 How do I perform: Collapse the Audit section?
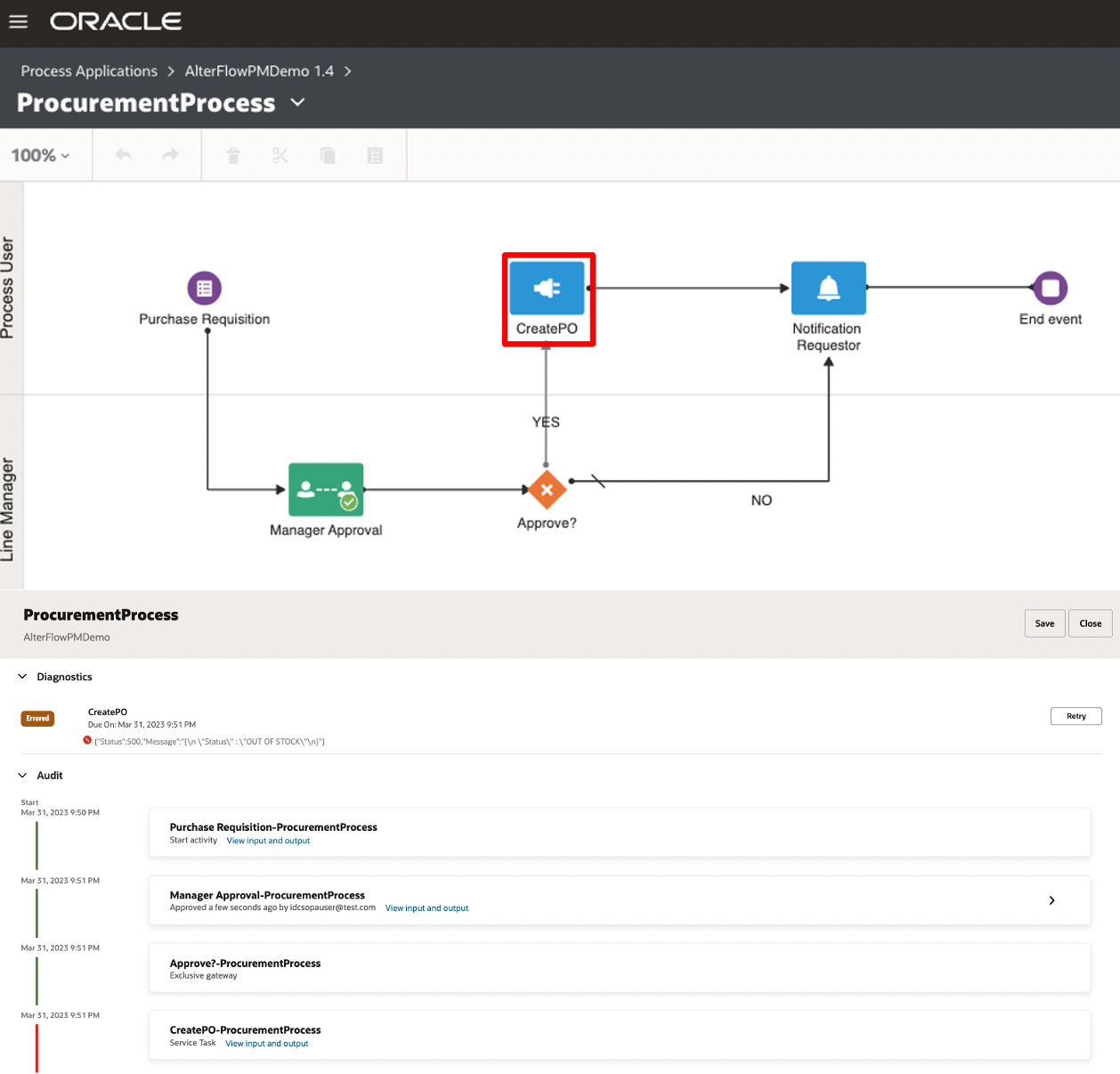22,776
